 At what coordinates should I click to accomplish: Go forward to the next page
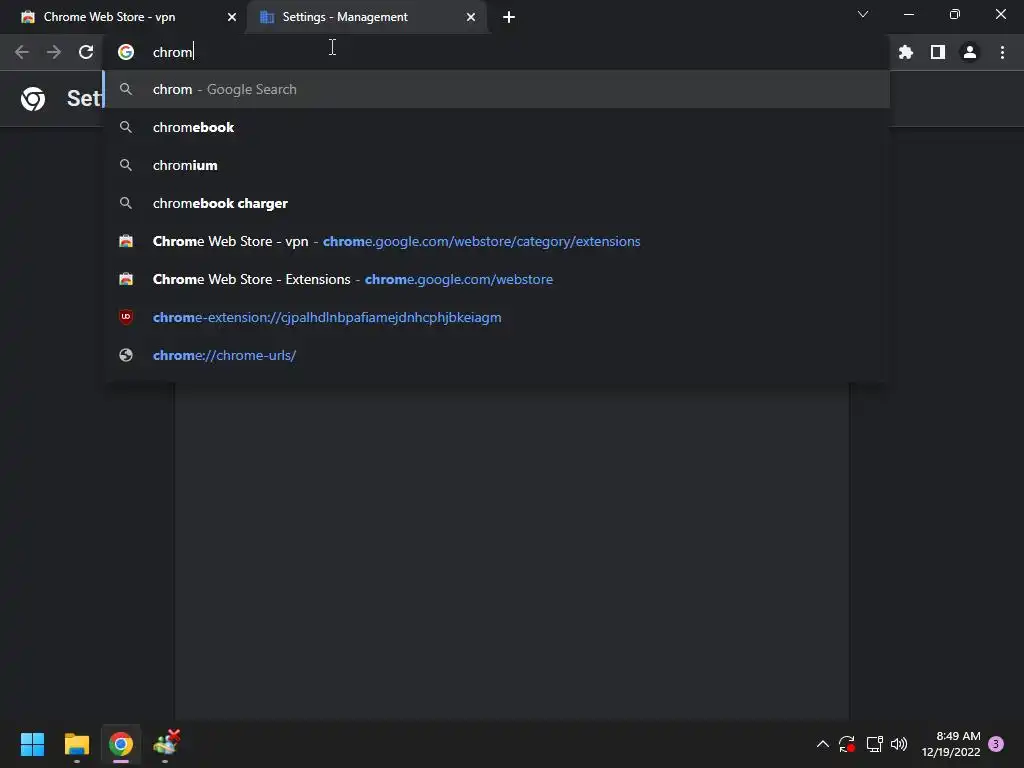54,52
